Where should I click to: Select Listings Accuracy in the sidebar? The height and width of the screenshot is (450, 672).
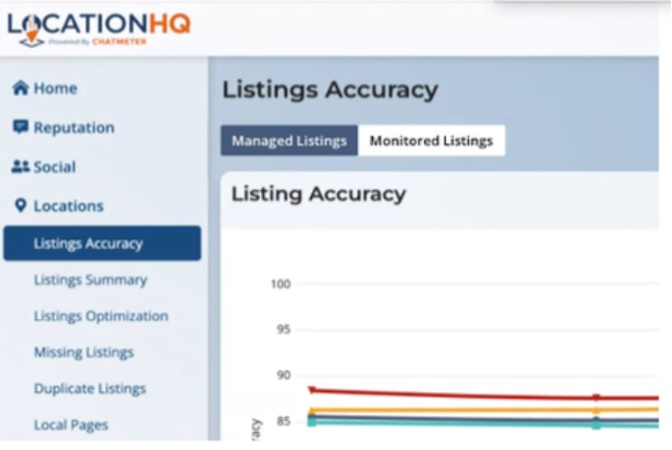pyautogui.click(x=101, y=243)
